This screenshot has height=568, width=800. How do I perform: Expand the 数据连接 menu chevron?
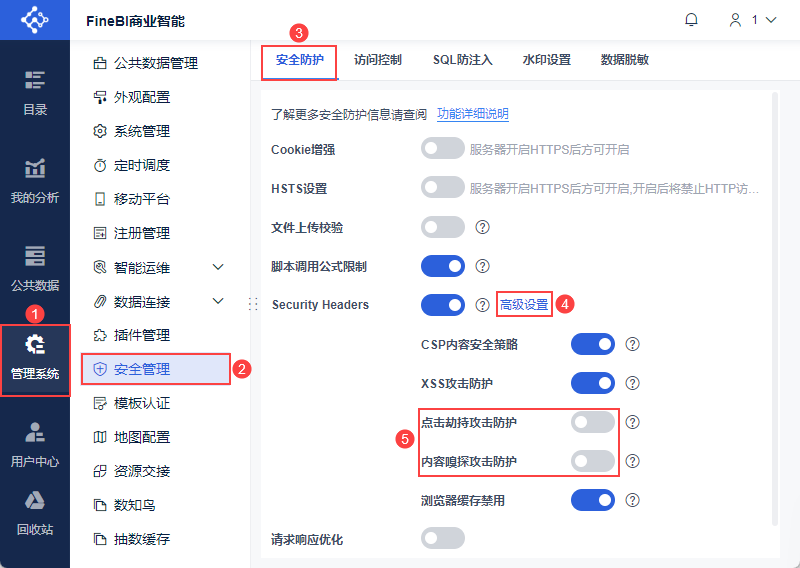click(219, 301)
